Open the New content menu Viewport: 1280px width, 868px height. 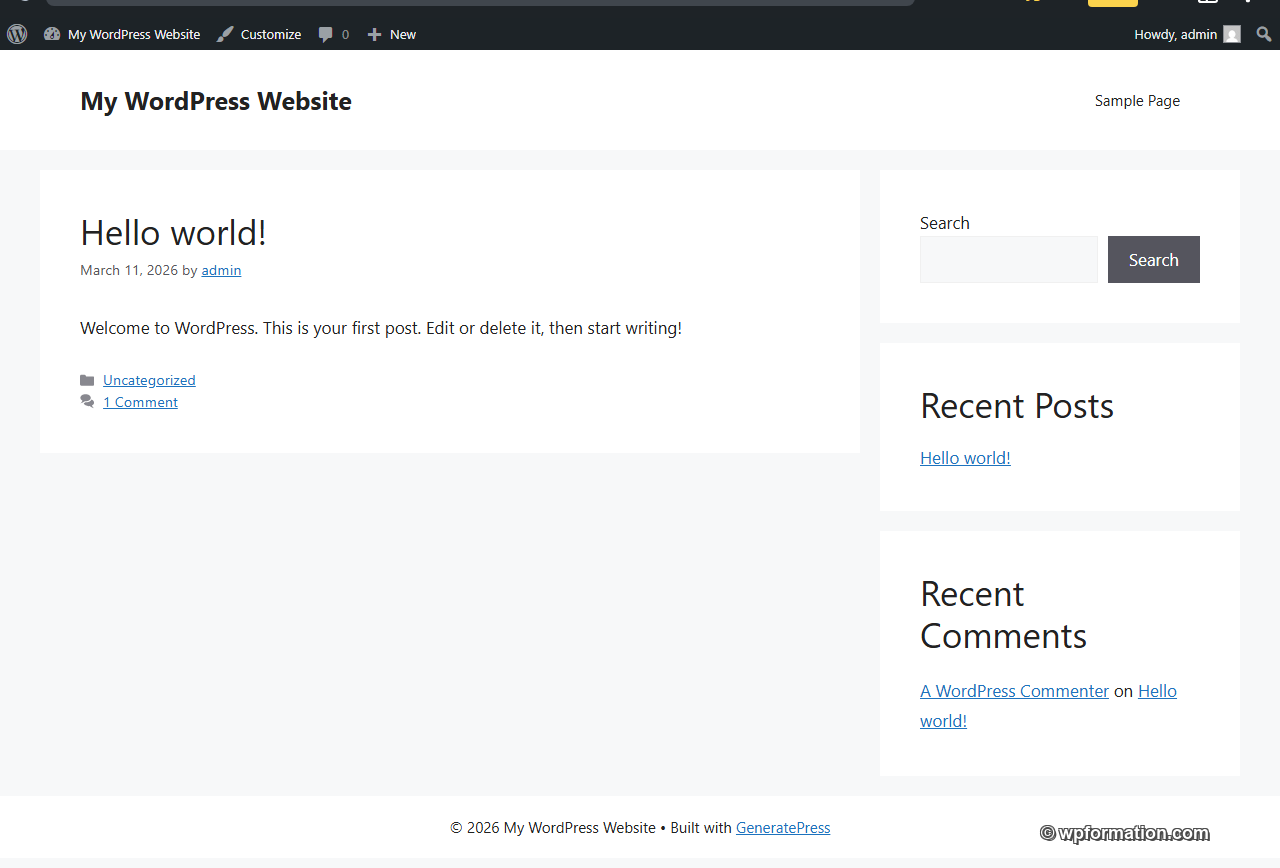tap(392, 34)
